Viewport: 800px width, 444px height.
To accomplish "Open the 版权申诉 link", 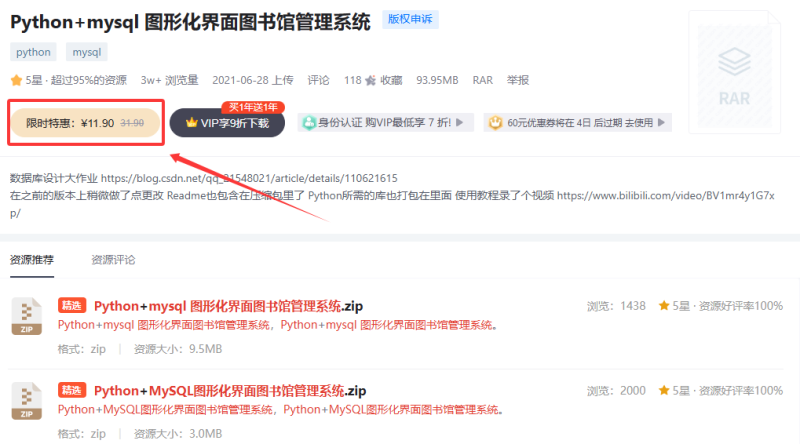I will coord(410,19).
